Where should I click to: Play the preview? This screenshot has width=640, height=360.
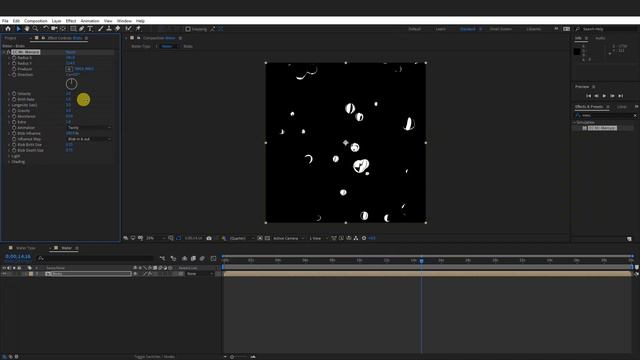click(604, 96)
